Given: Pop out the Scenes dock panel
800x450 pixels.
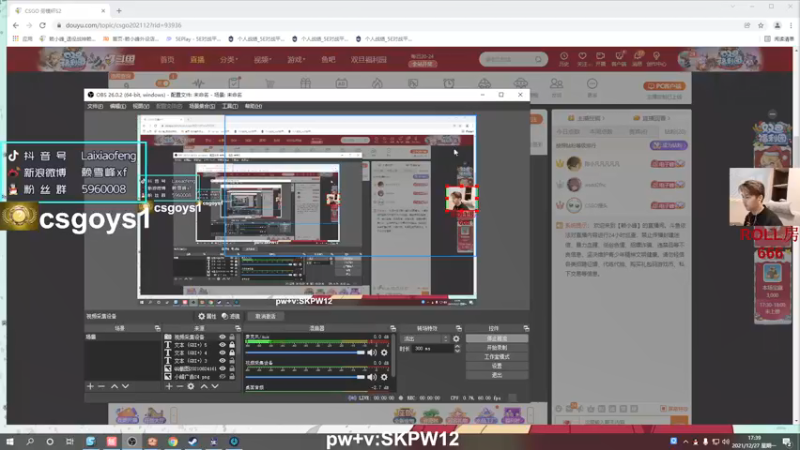Looking at the screenshot, I should click(157, 328).
